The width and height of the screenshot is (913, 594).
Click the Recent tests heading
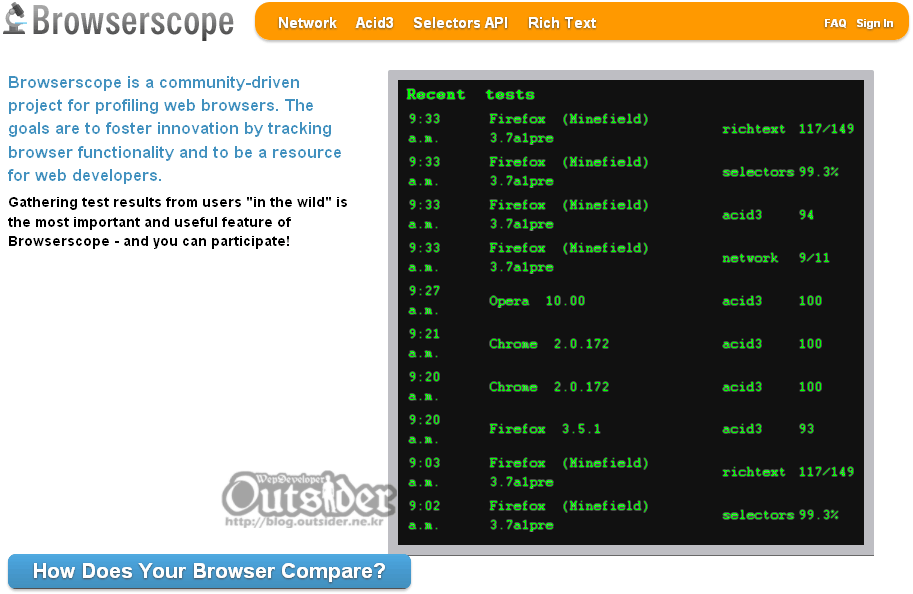tap(470, 94)
